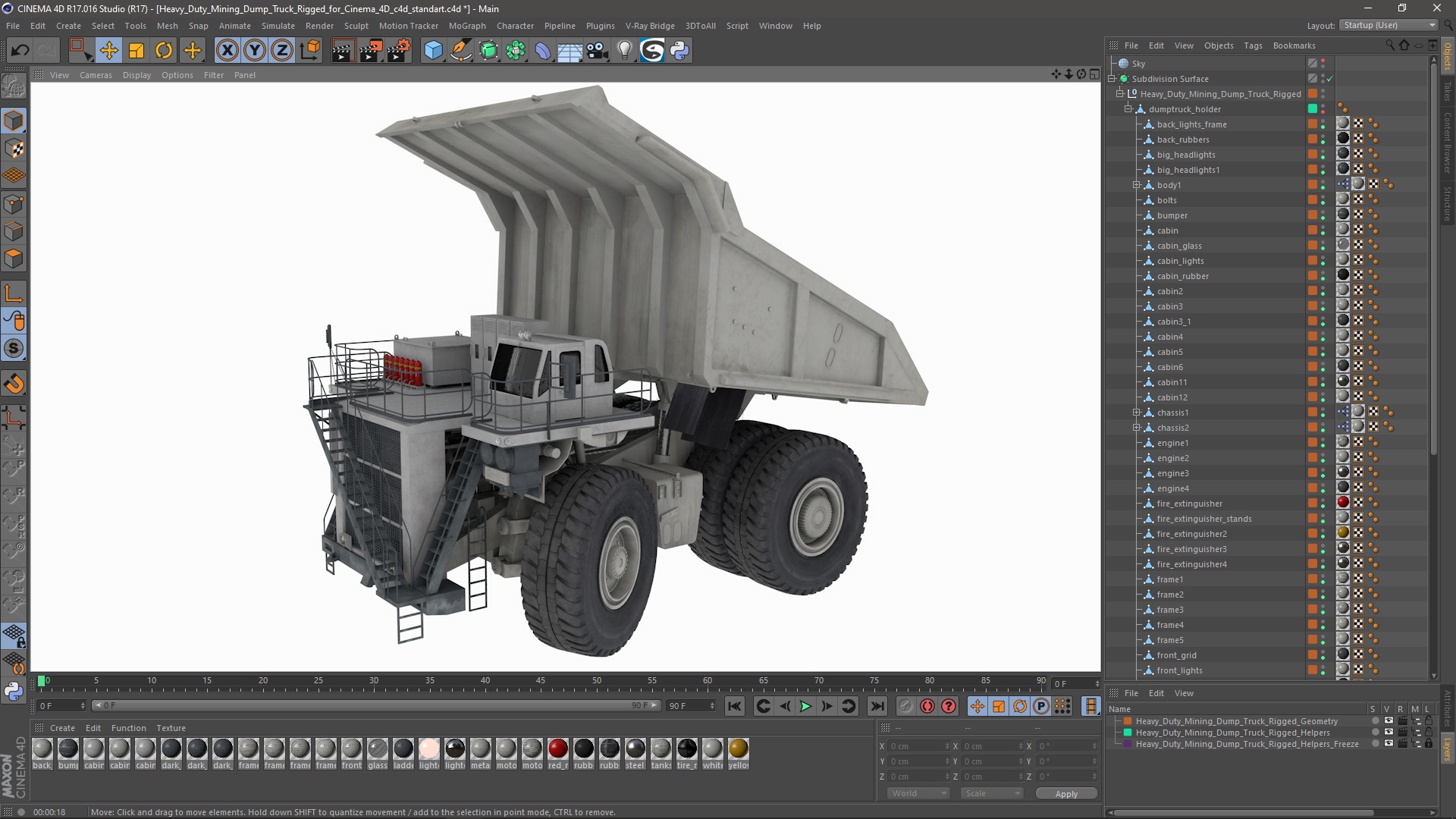Select the yellow material swatch
The image size is (1456, 819).
[x=738, y=749]
